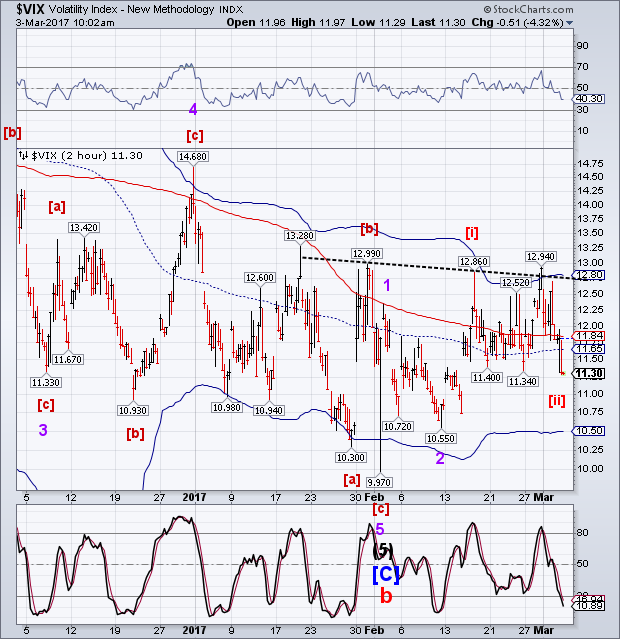Viewport: 620px width, 639px height.
Task: Click the purple wave 1 label
Action: (389, 284)
